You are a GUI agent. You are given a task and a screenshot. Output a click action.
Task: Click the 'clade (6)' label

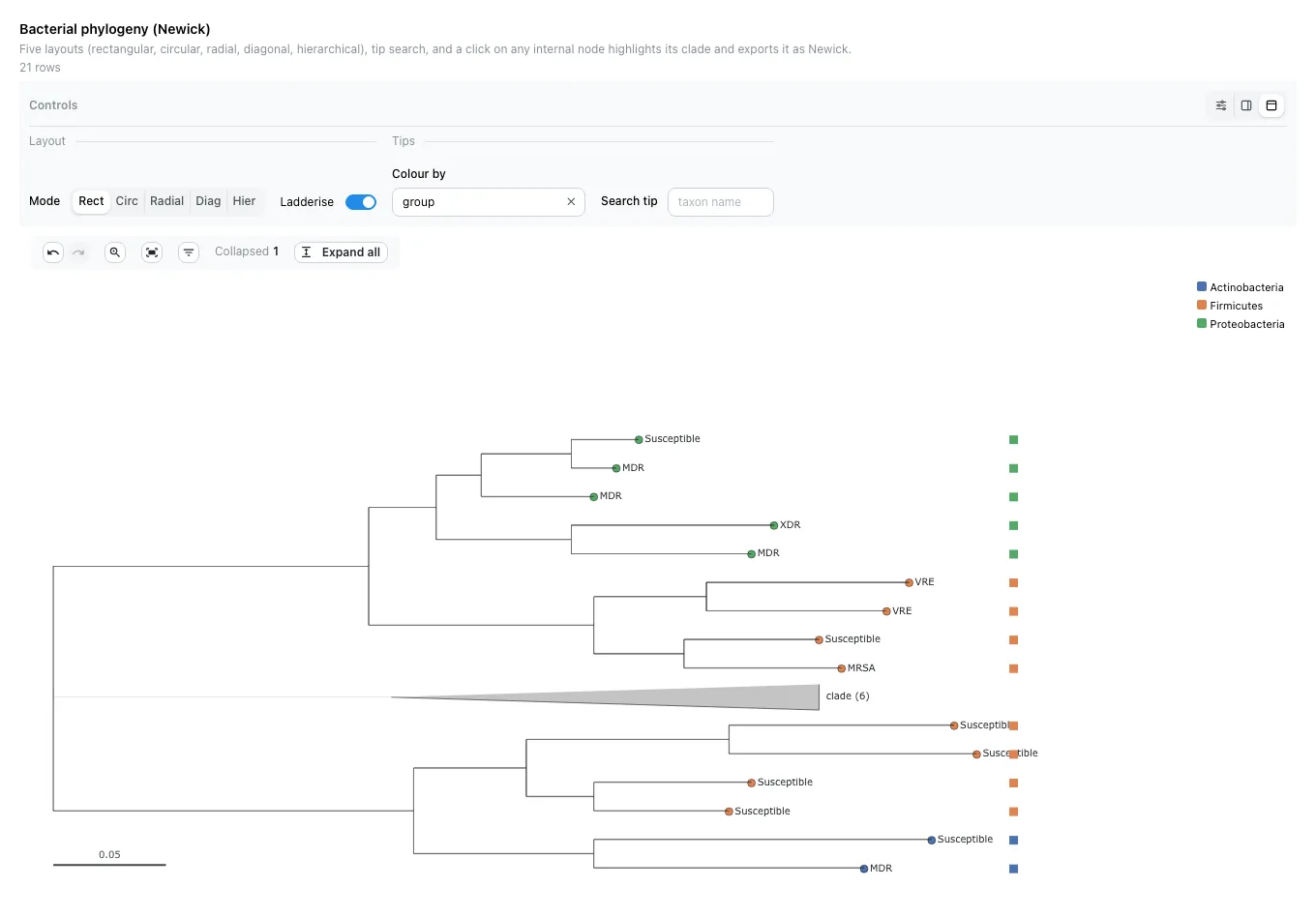click(x=848, y=696)
